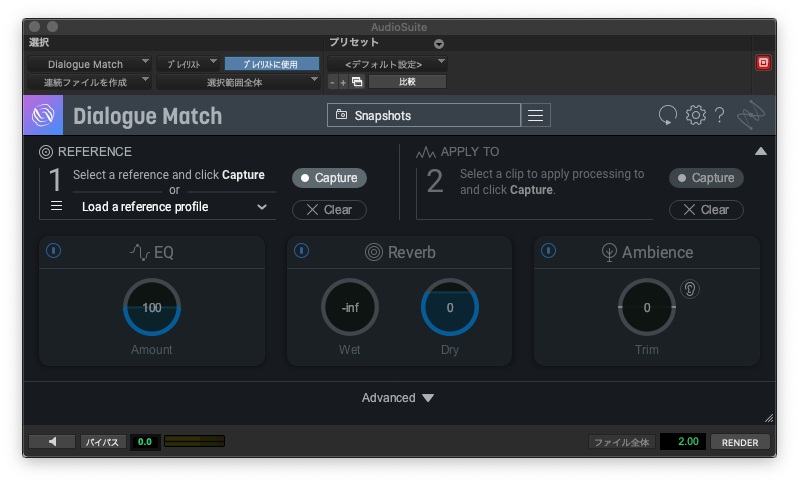Viewport: 799px width, 484px height.
Task: Click the ファイル全体 button
Action: click(621, 442)
